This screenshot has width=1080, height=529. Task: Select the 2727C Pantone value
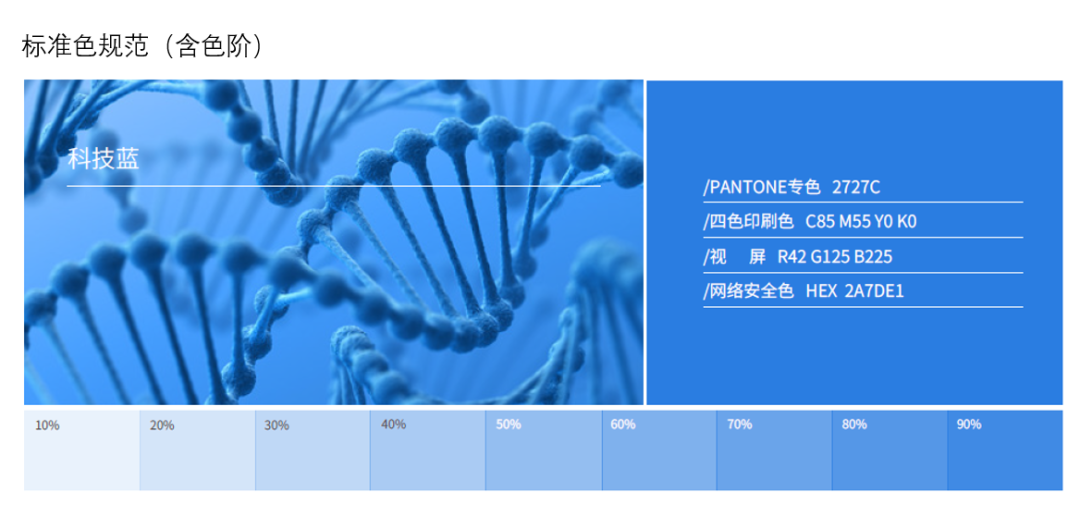[856, 187]
